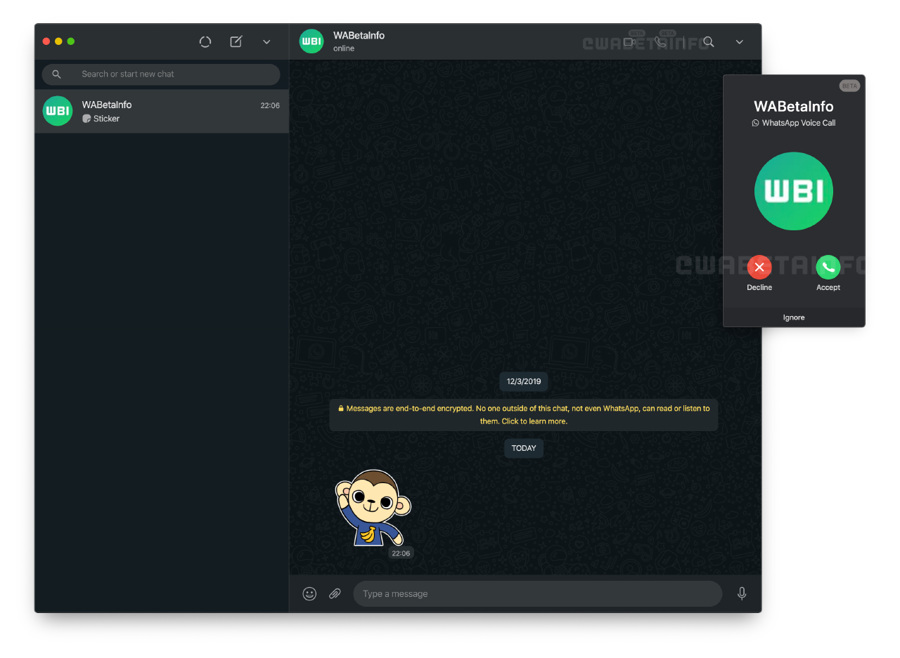The image size is (900, 658).
Task: Open the monkey sticker message
Action: pos(373,508)
